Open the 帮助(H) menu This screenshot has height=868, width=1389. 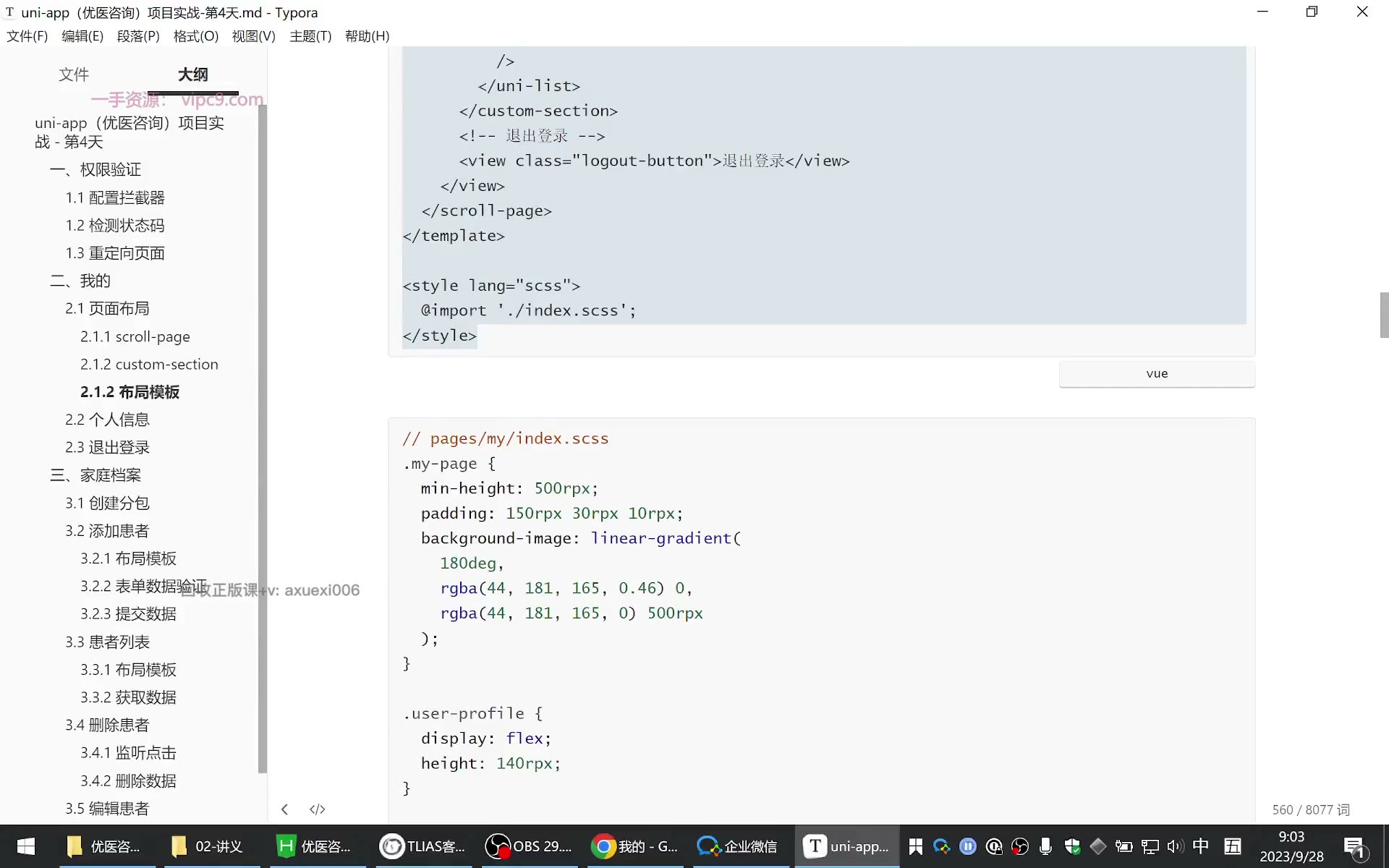click(368, 36)
